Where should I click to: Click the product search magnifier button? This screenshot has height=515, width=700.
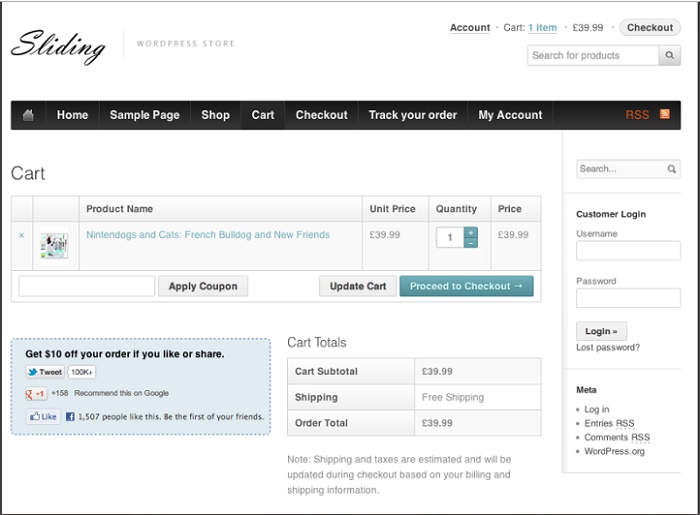[x=671, y=56]
